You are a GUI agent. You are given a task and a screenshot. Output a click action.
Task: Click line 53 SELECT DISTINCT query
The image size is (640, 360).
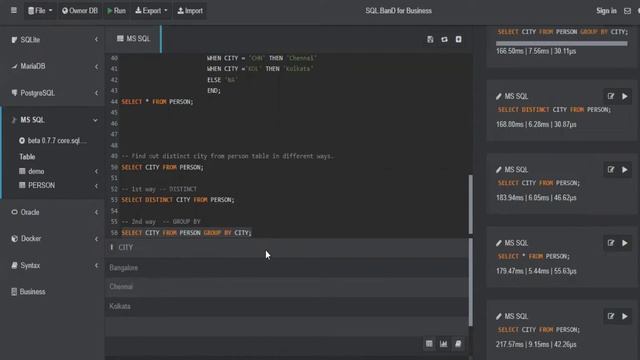178,200
